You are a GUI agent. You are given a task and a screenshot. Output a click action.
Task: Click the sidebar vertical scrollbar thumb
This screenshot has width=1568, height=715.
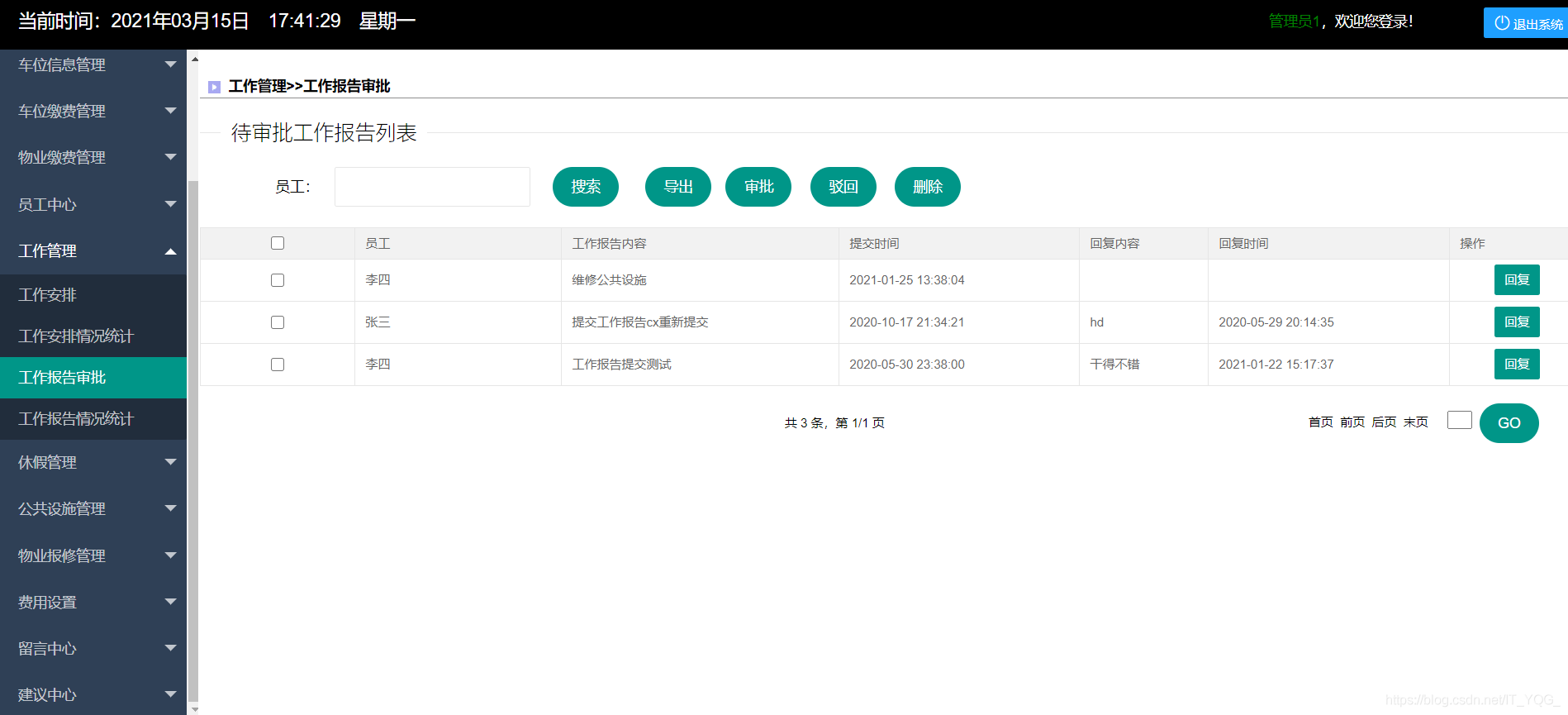pos(193,441)
